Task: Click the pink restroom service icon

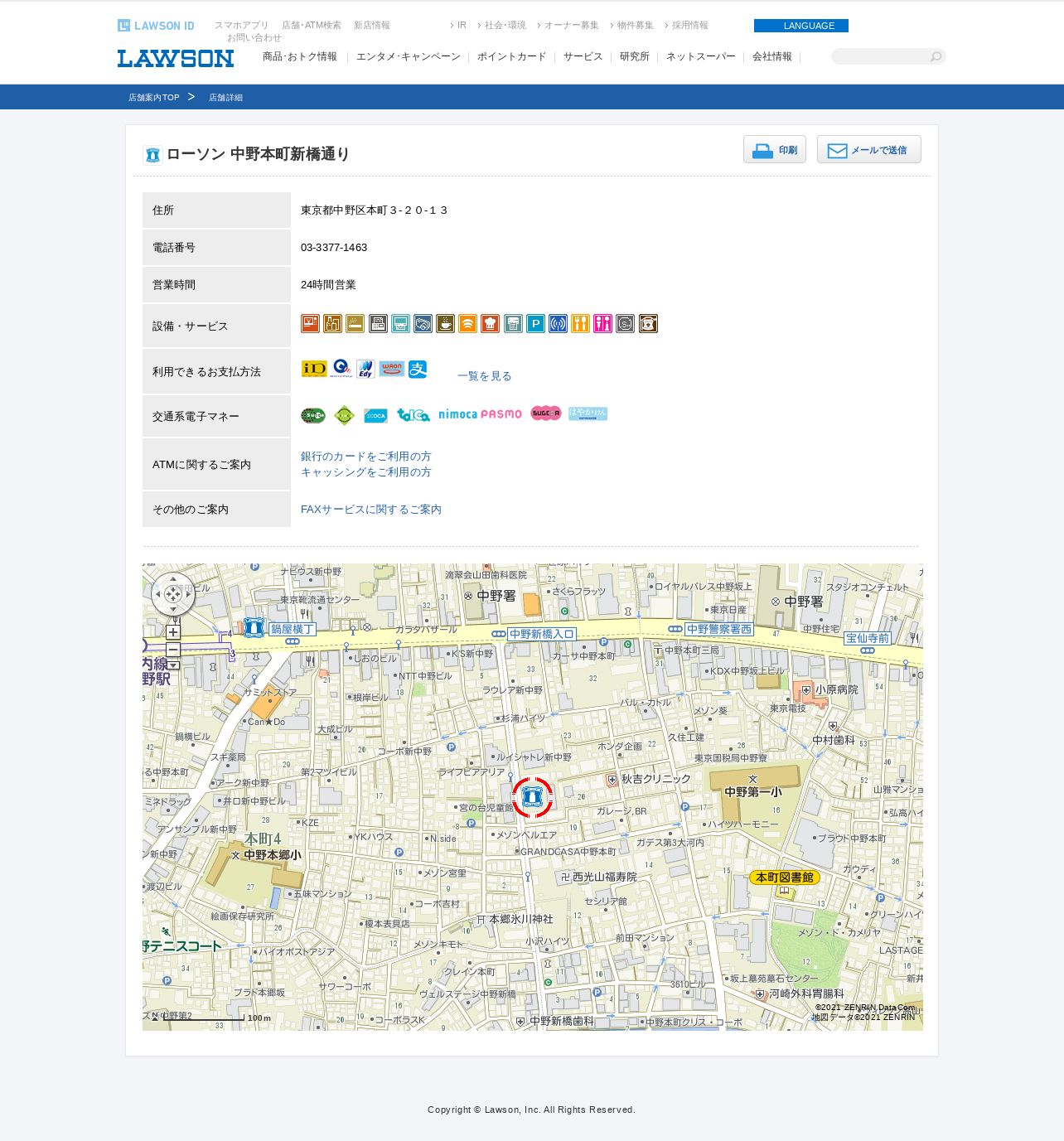Action: pos(603,324)
